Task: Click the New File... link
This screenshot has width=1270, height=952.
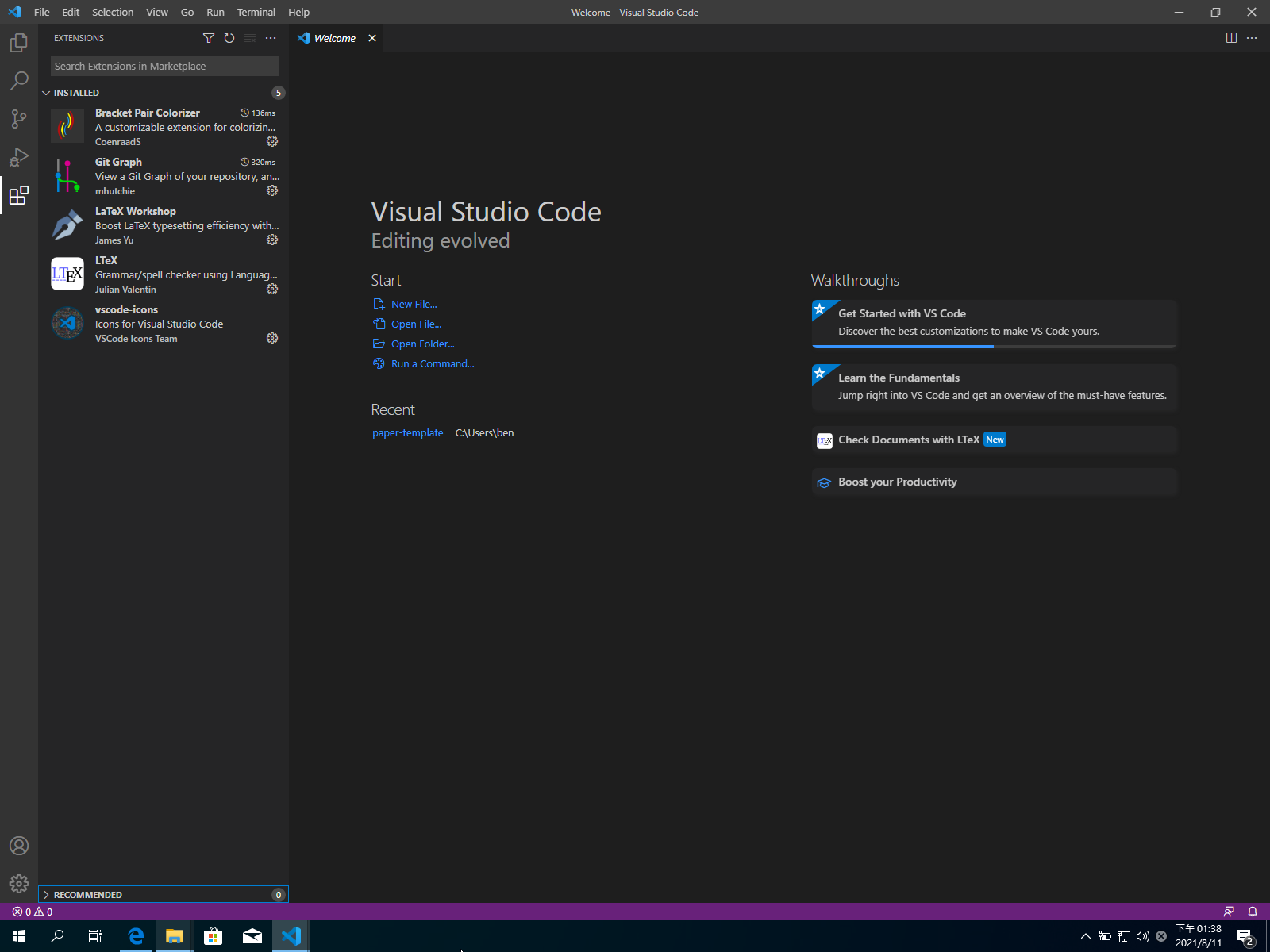Action: click(414, 304)
